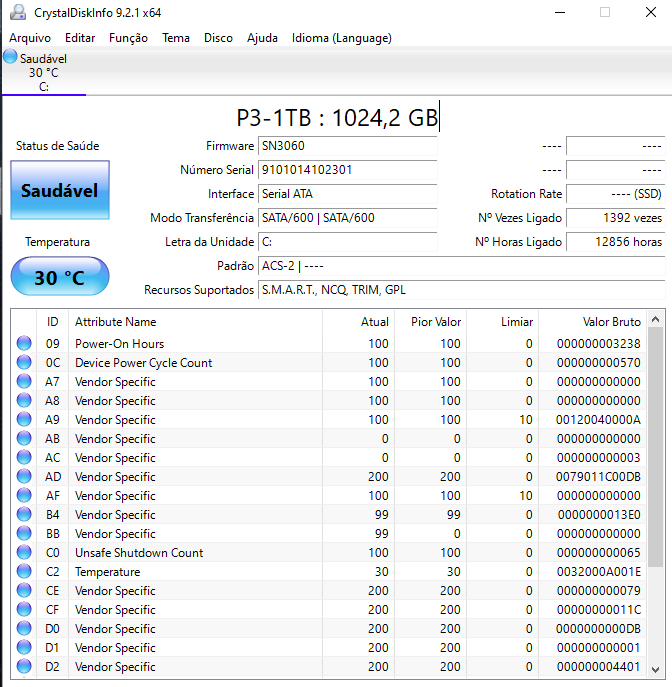Click the scroll up arrow of attribute list
Image resolution: width=672 pixels, height=687 pixels.
pyautogui.click(x=655, y=319)
